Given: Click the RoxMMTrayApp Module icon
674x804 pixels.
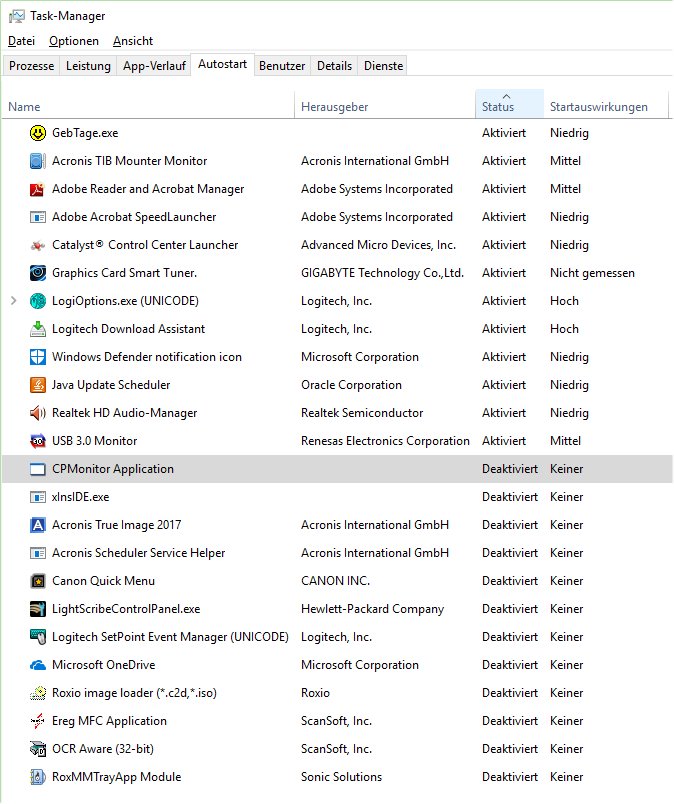Looking at the screenshot, I should [37, 777].
